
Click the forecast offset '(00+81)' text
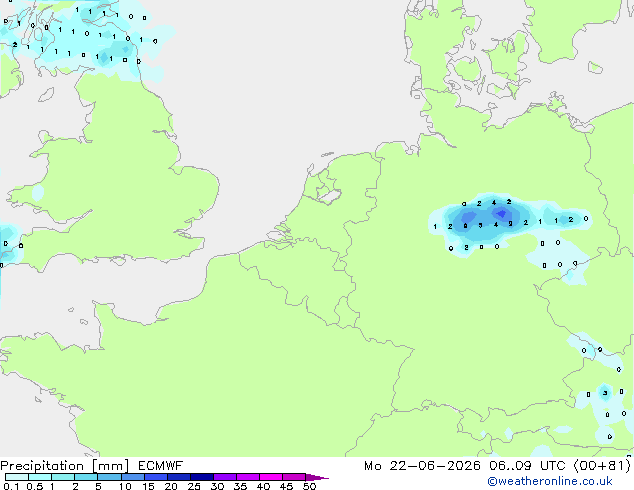click(602, 466)
